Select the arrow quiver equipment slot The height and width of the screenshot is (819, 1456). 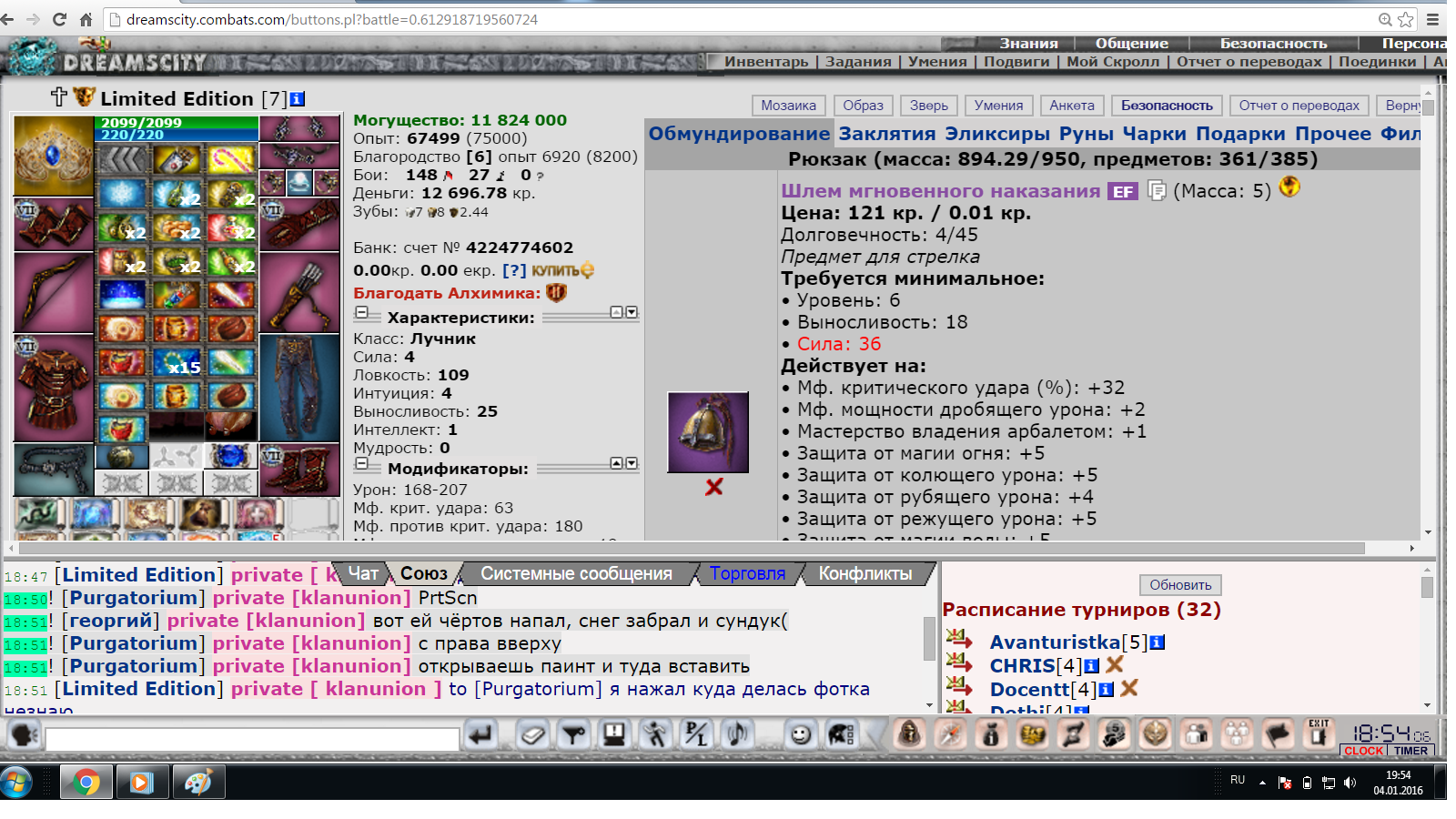299,293
